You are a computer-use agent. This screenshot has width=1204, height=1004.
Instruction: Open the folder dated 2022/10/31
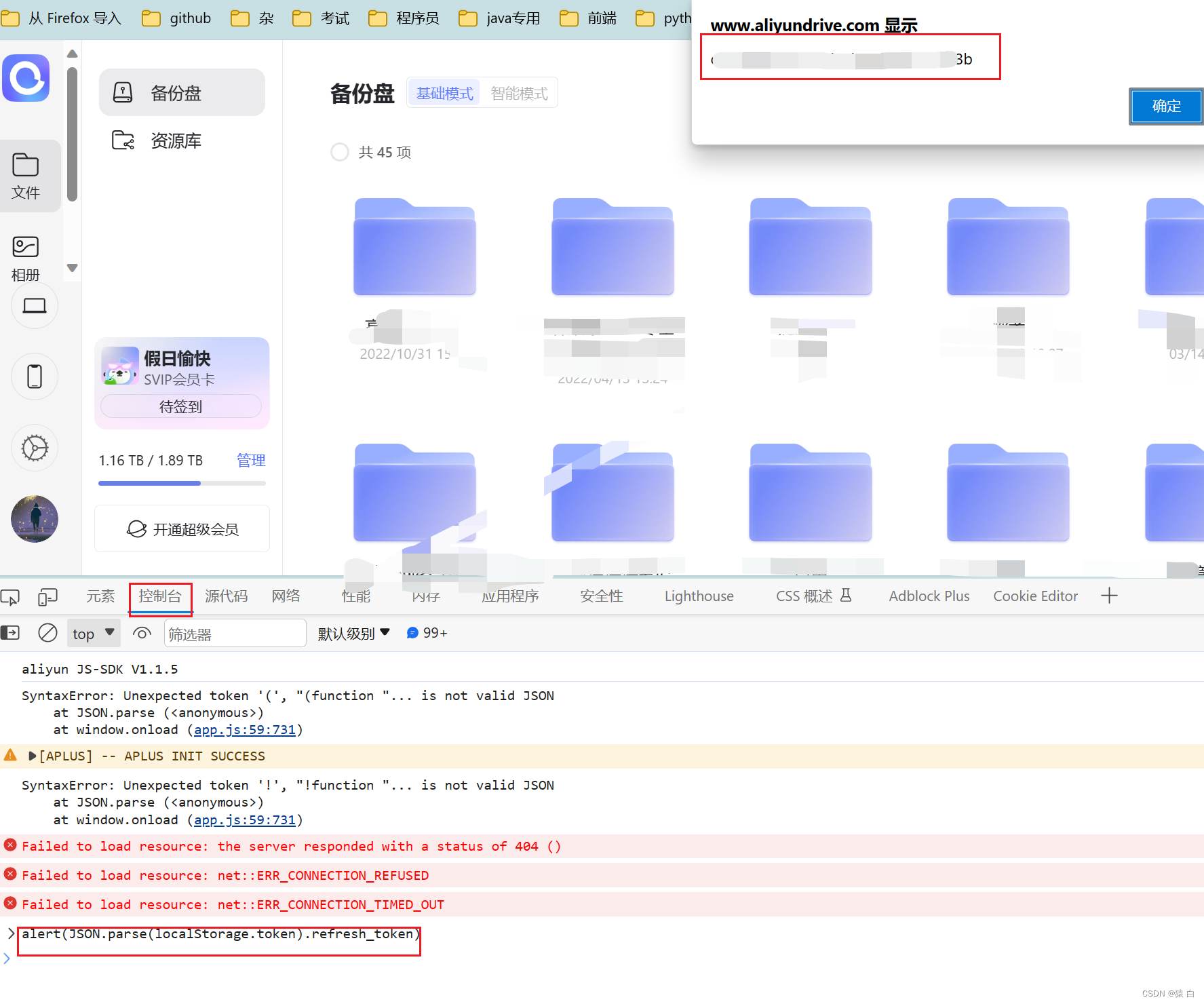tap(414, 246)
